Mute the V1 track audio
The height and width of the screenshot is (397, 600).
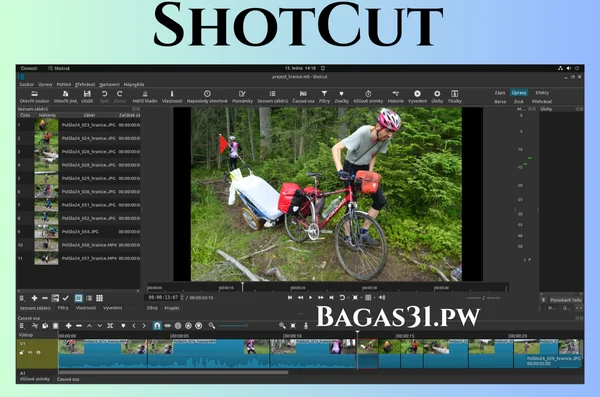(30, 353)
